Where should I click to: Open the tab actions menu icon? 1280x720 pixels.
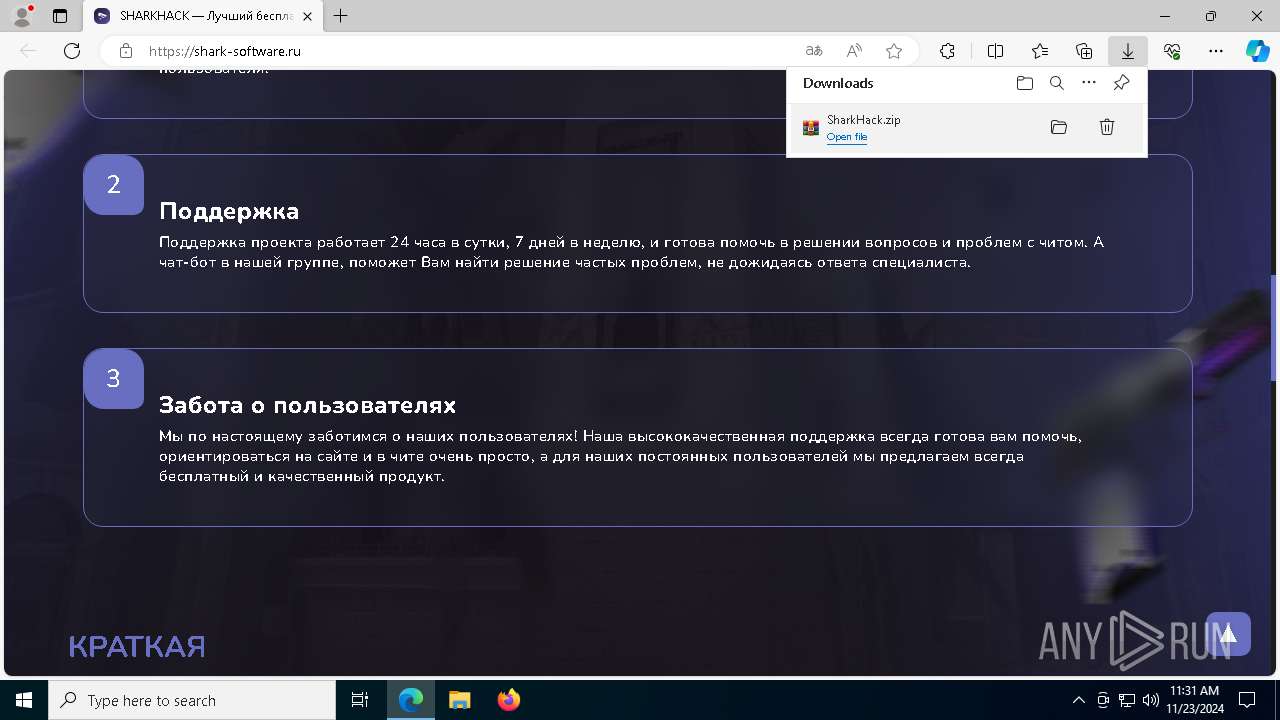point(60,16)
